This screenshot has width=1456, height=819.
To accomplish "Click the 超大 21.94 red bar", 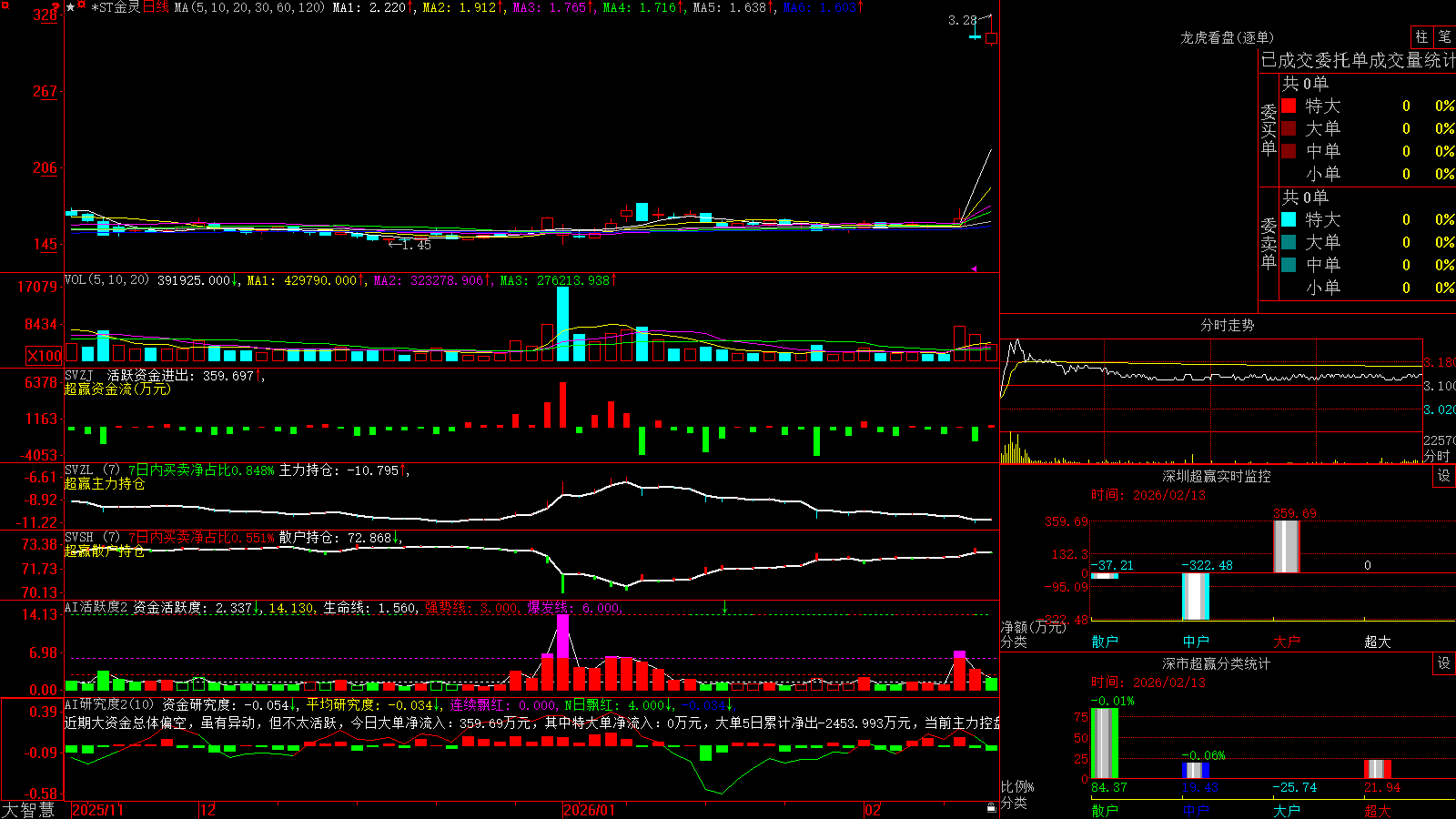I will [x=1377, y=770].
